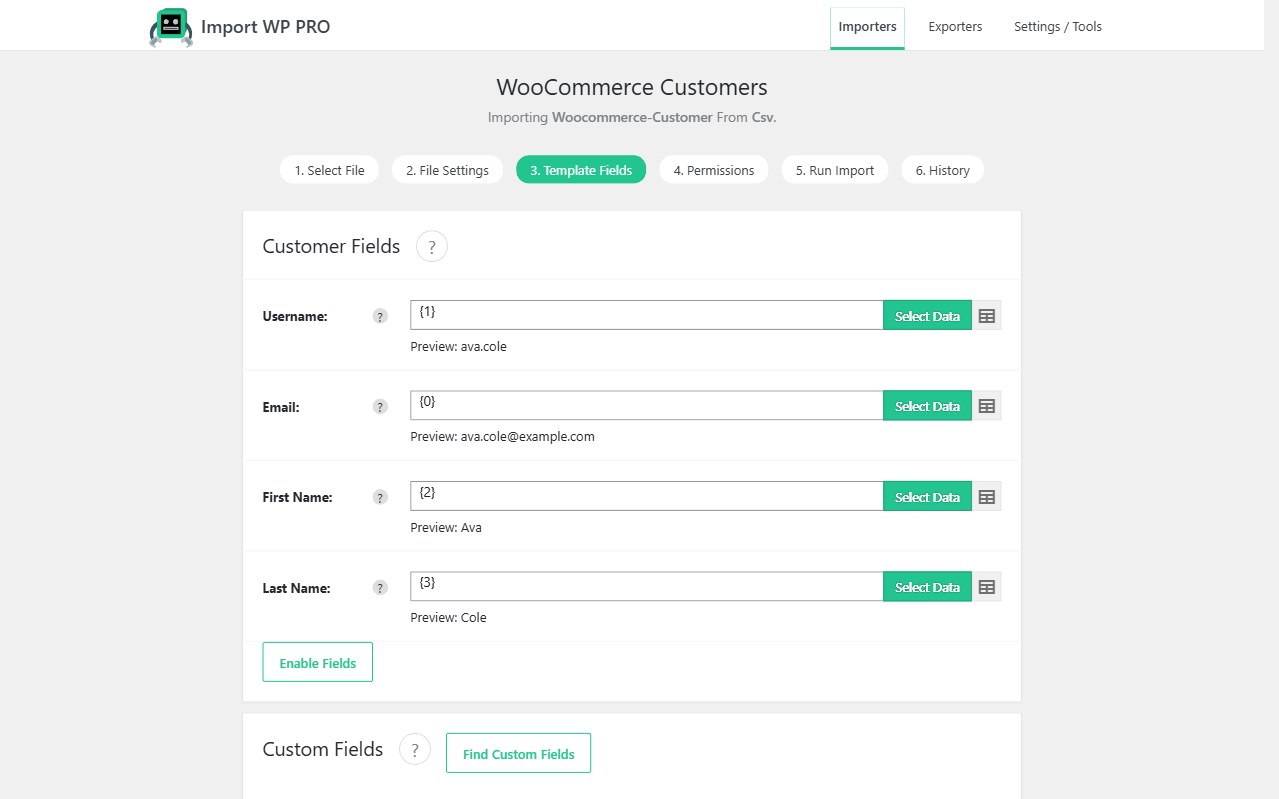The image size is (1279, 799).
Task: Click the Custom Fields section heading
Action: pyautogui.click(x=323, y=749)
